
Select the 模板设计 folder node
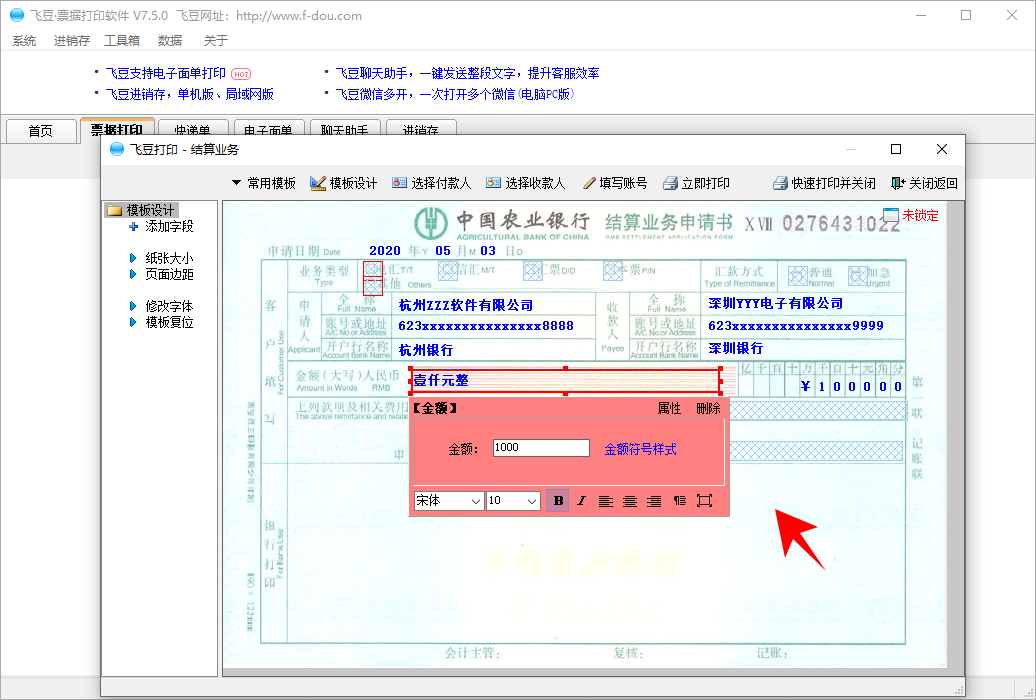(x=141, y=210)
